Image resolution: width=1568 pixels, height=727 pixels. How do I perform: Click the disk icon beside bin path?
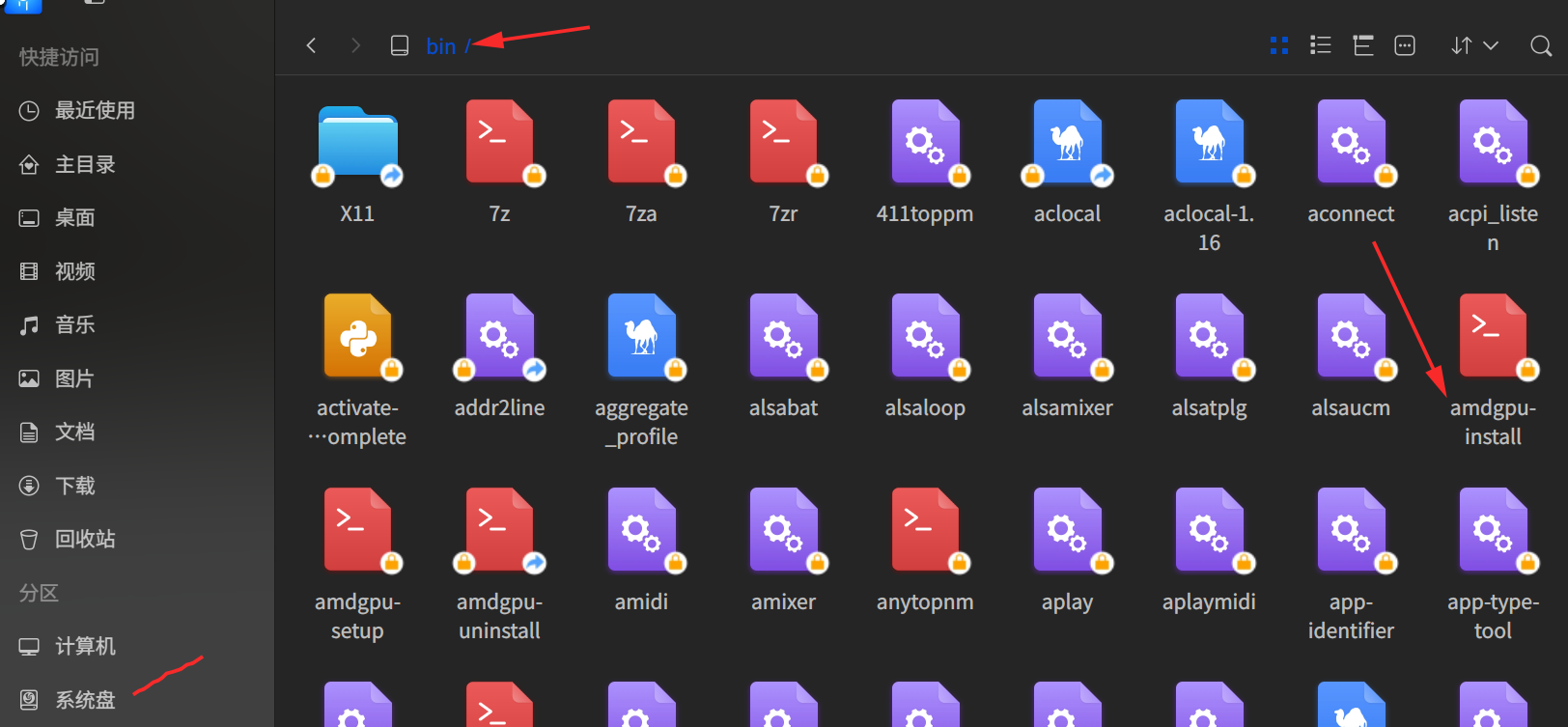tap(400, 45)
